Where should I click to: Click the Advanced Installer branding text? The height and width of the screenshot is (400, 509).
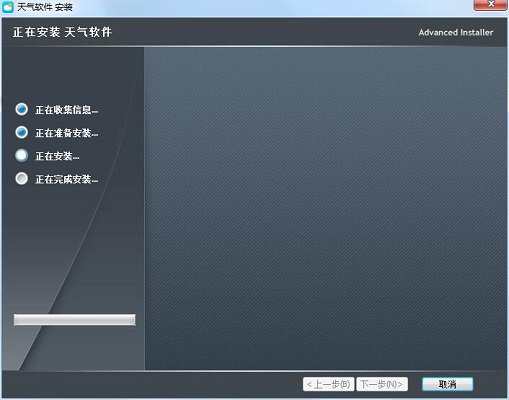[456, 32]
